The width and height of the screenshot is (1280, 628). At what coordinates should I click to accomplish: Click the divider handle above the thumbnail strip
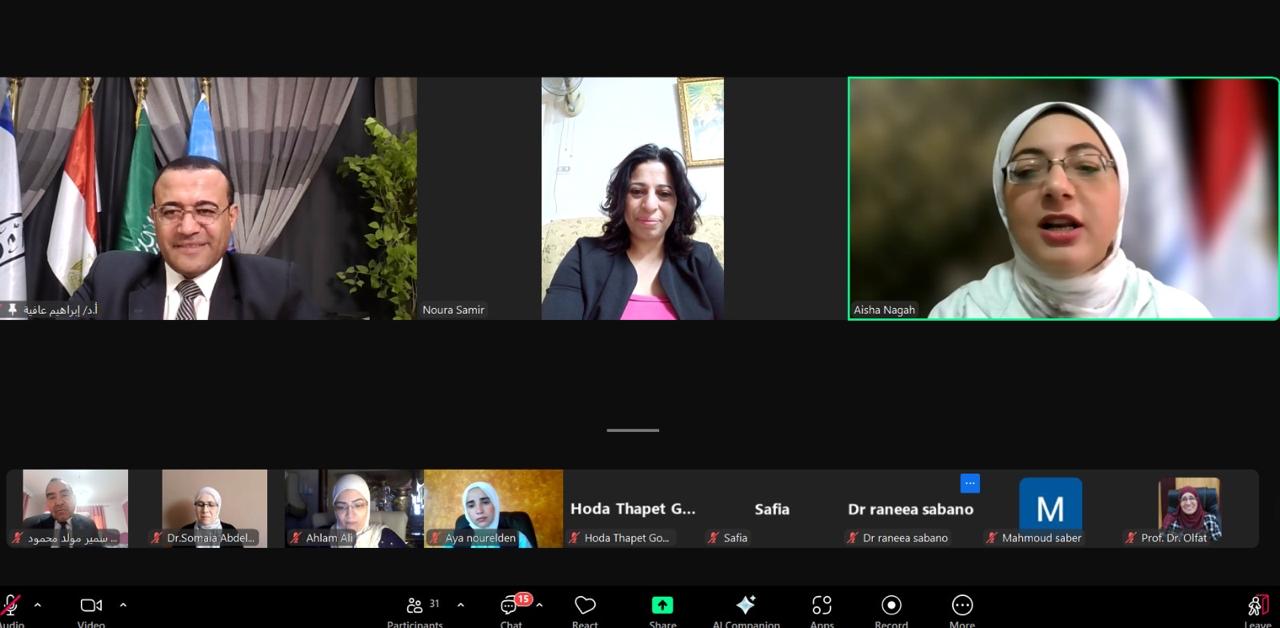632,430
